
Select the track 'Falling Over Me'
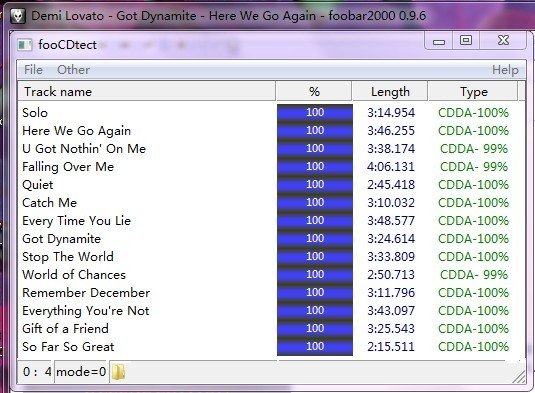[68, 167]
